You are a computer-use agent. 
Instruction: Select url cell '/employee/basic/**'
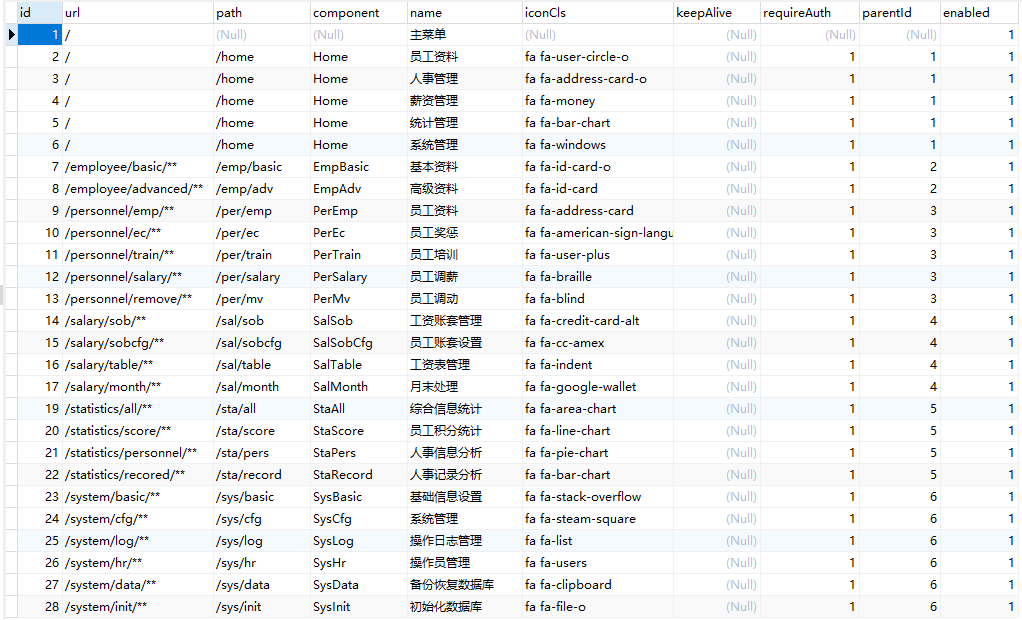[138, 167]
